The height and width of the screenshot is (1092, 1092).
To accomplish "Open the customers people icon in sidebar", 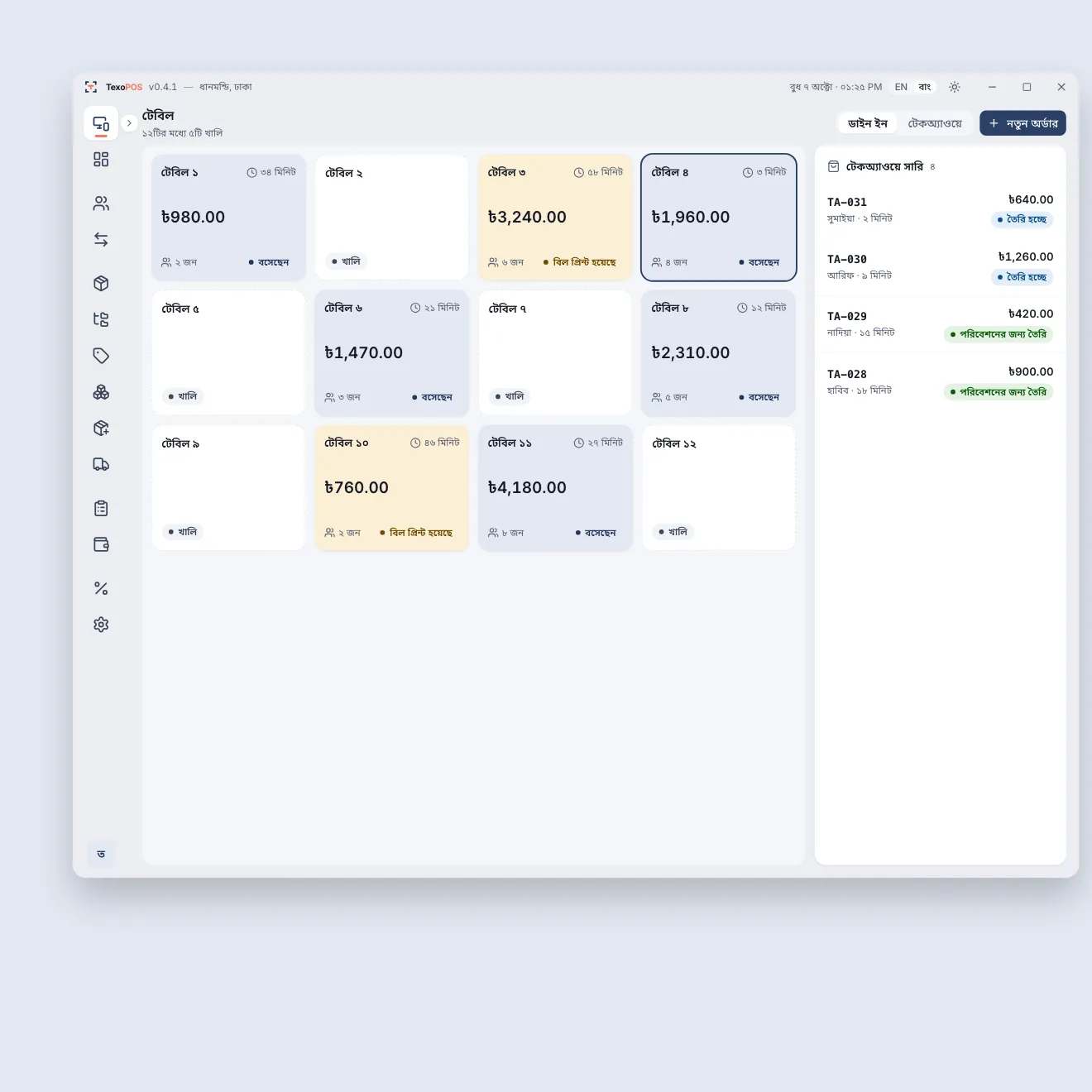I will click(101, 204).
